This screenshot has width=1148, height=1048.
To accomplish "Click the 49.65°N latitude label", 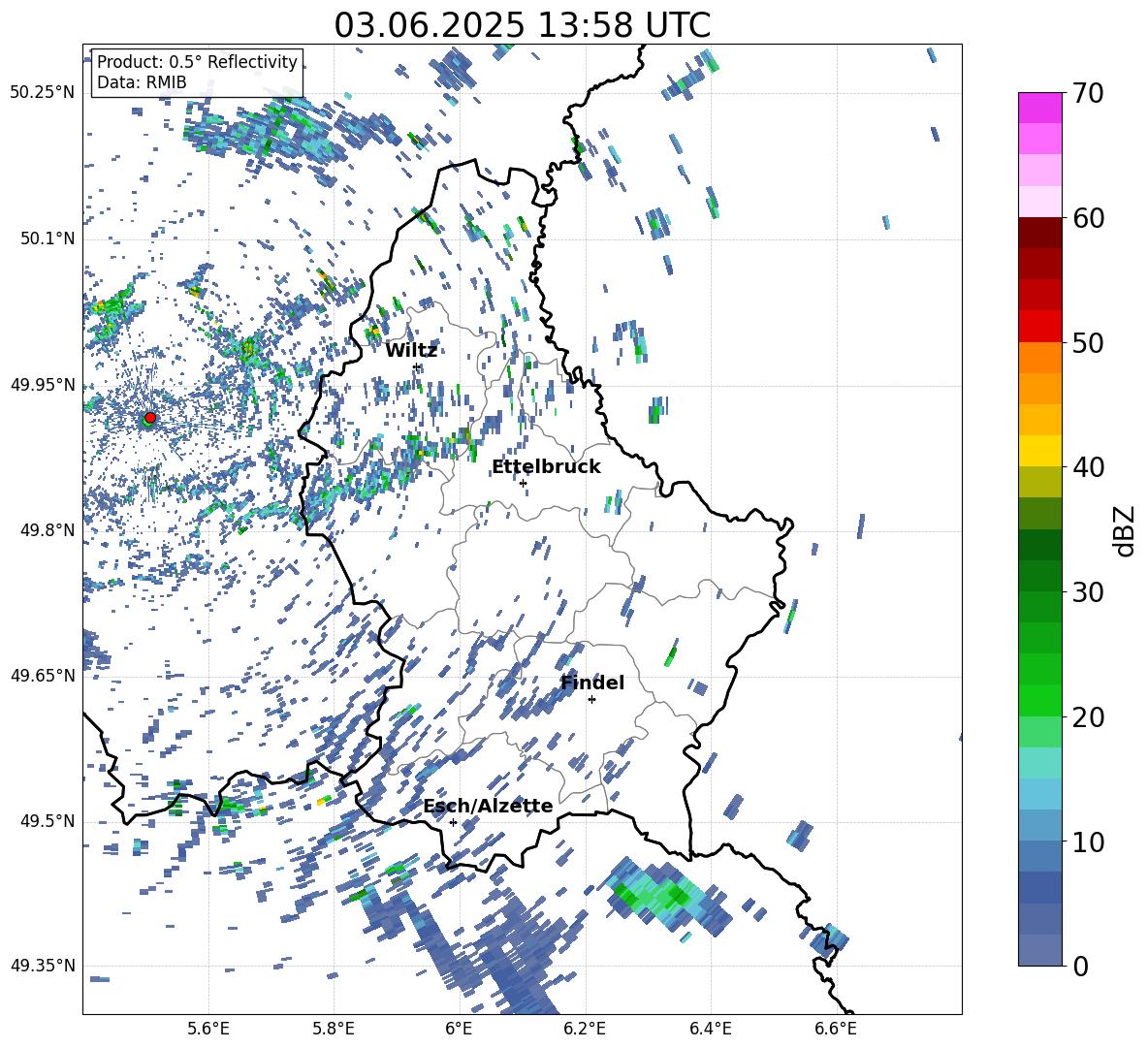I will coord(43,676).
